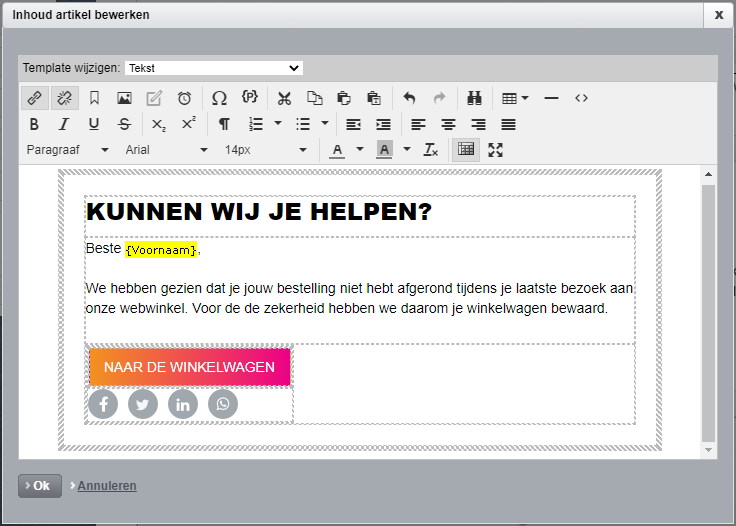This screenshot has width=736, height=526.
Task: Click the clock timer icon
Action: [184, 98]
